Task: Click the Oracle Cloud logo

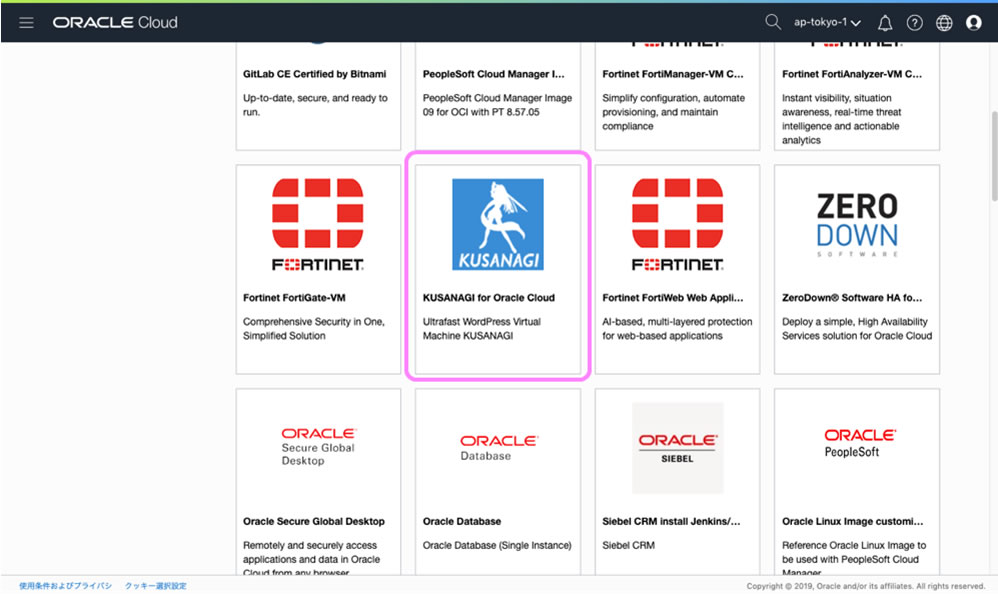Action: (115, 22)
